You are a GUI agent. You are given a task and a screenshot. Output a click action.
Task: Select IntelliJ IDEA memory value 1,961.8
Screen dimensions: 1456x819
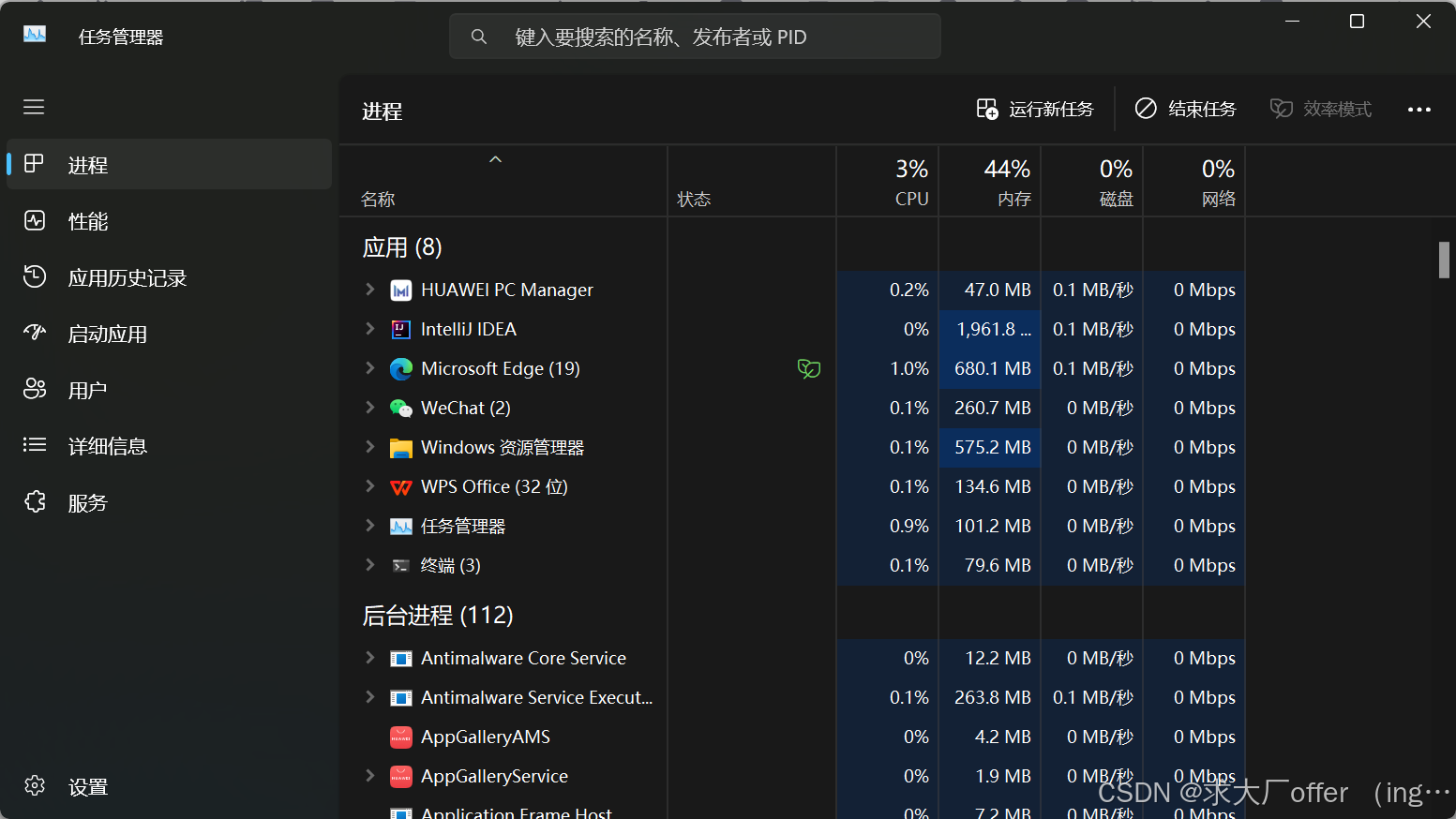(x=994, y=329)
